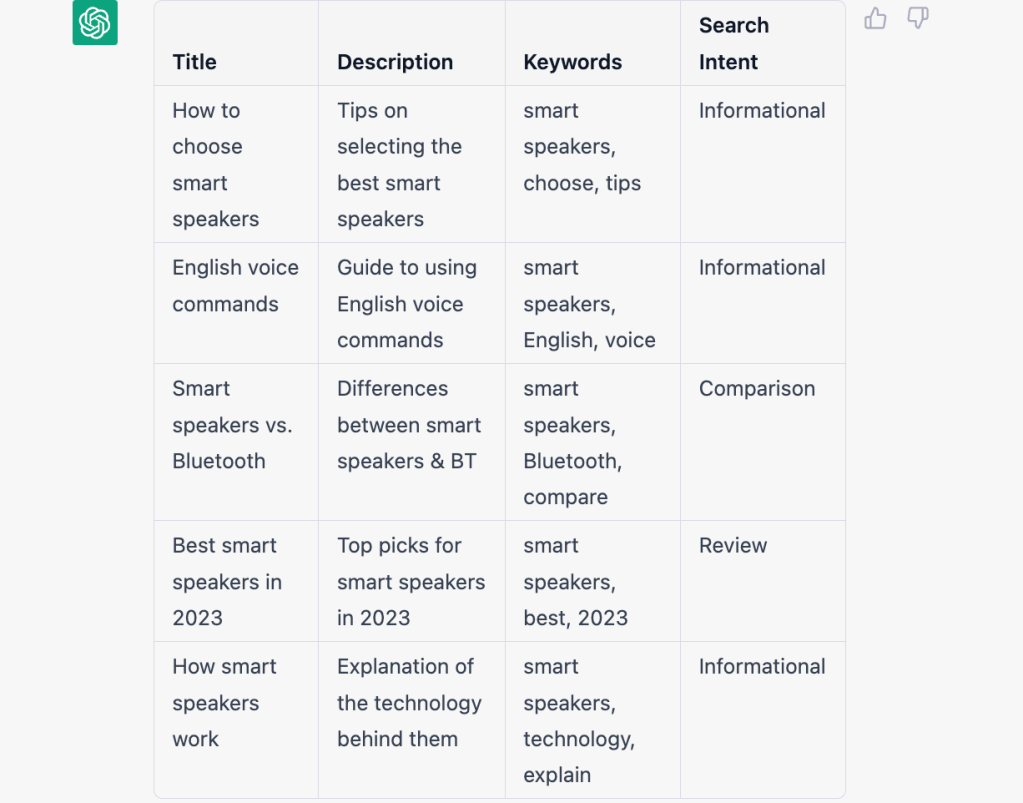Click the thumbs down feedback icon
This screenshot has height=803, width=1023.
click(918, 18)
